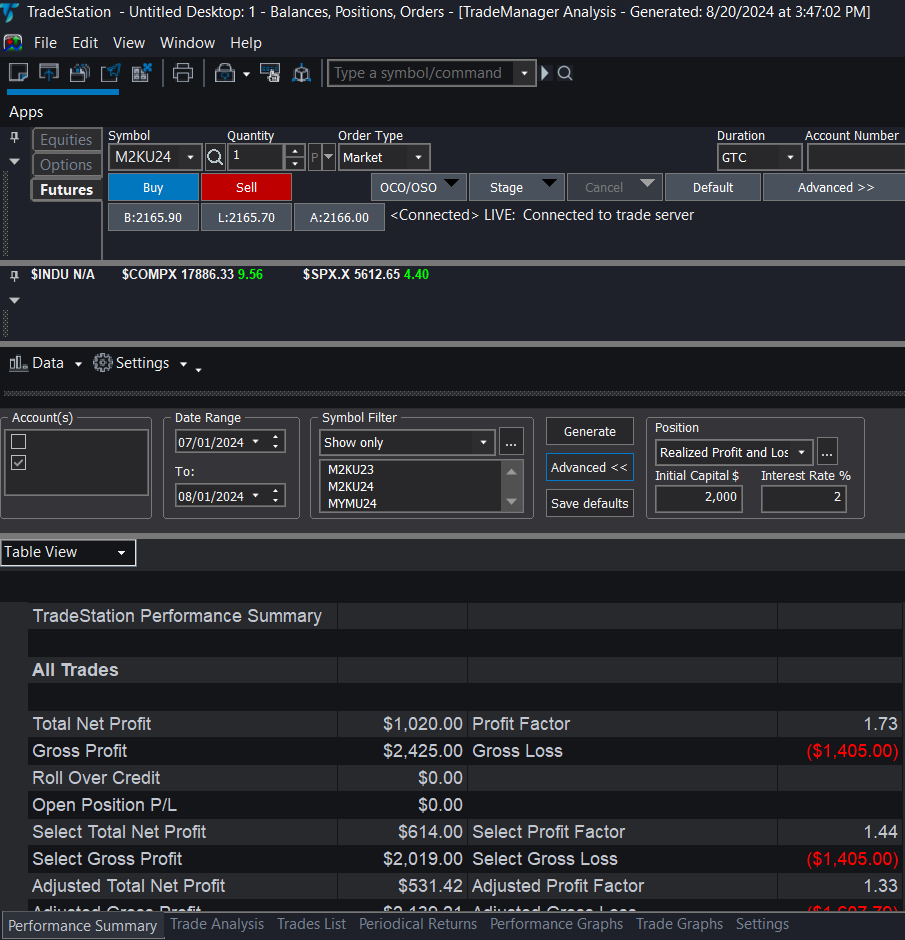Open the Stage button dropdown arrow
The height and width of the screenshot is (940, 905).
550,182
